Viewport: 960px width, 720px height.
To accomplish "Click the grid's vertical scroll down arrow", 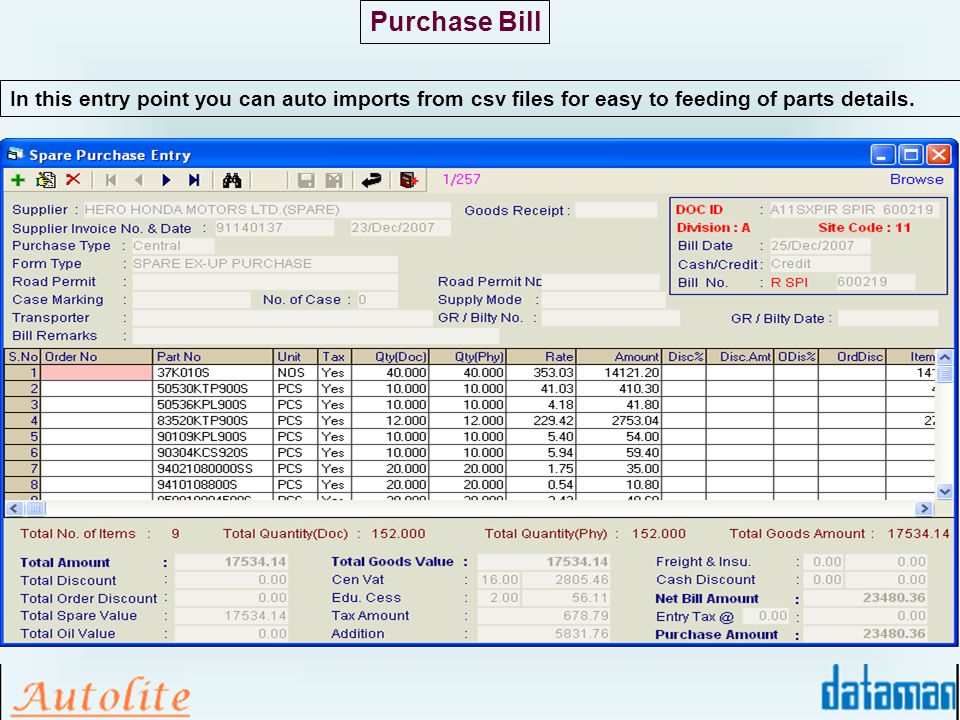I will point(944,491).
